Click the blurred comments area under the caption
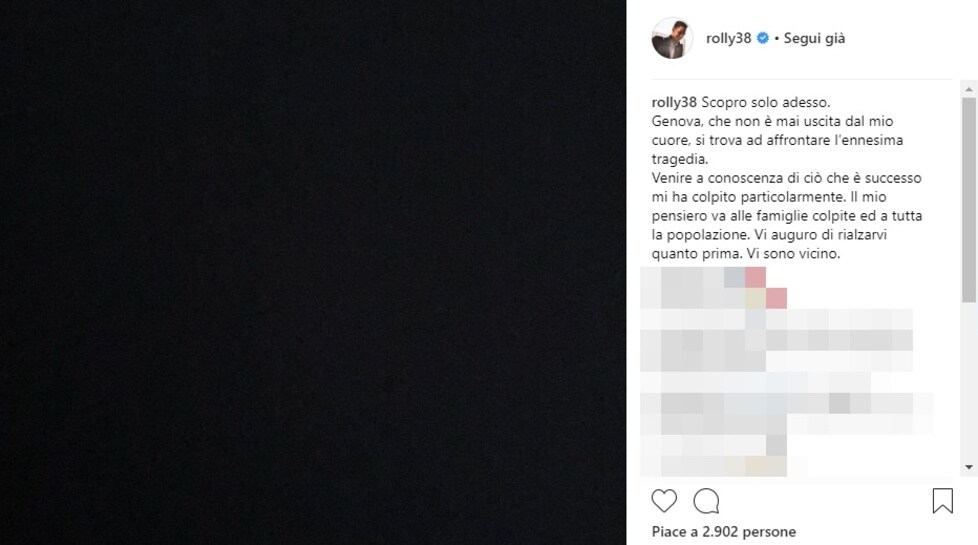The image size is (978, 545). click(786, 372)
